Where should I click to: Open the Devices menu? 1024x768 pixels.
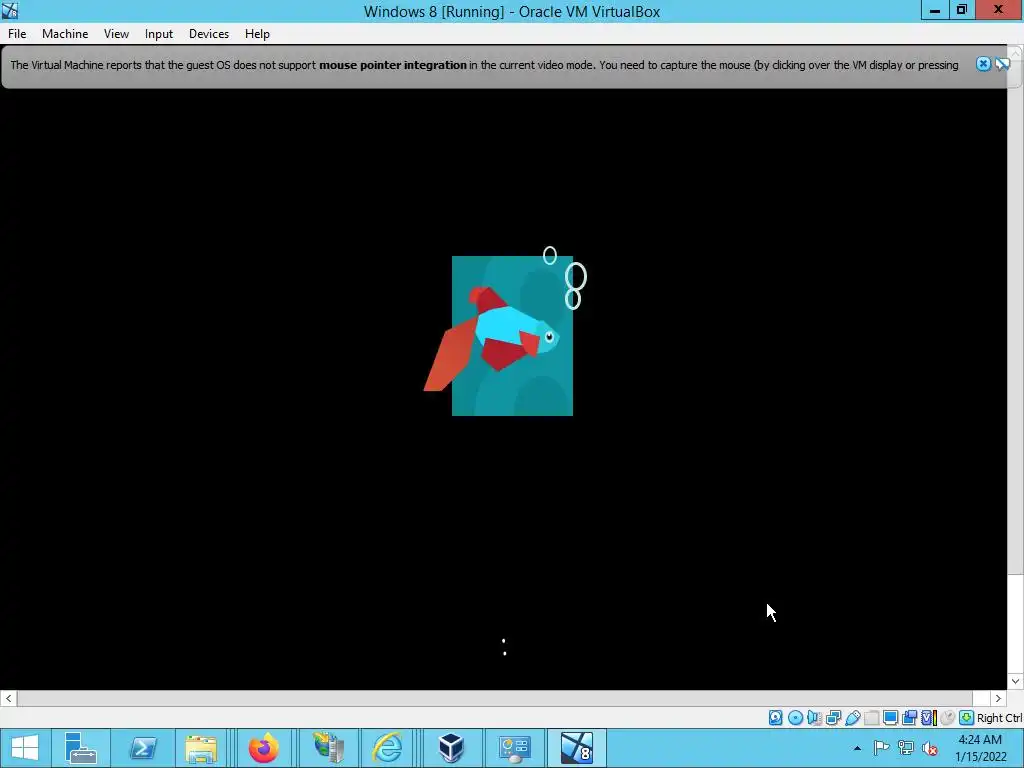(x=209, y=34)
